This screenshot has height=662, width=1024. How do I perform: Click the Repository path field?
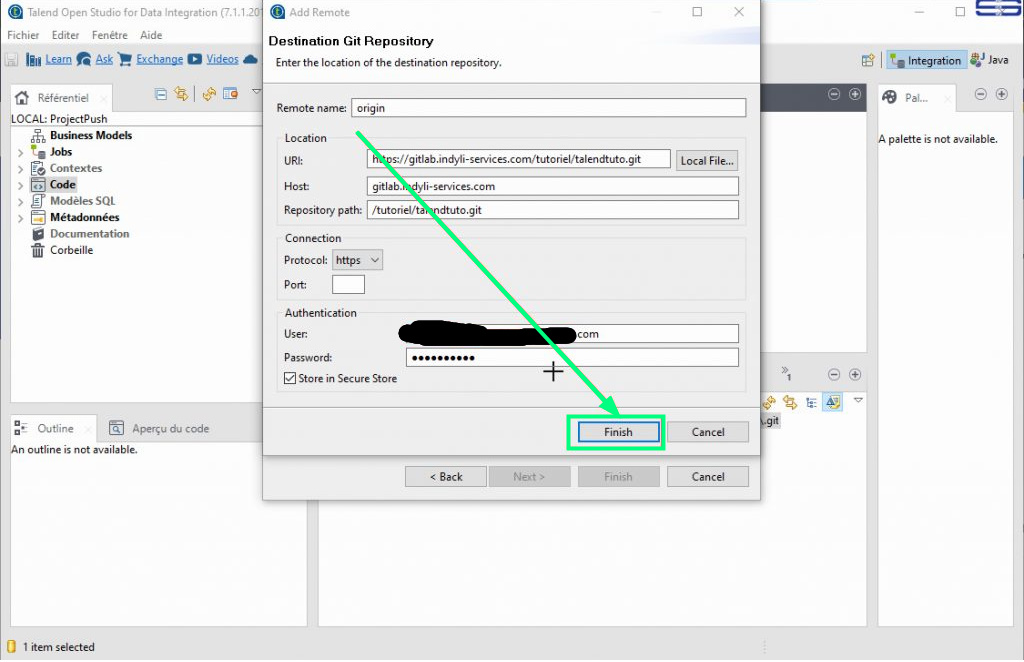coord(552,210)
